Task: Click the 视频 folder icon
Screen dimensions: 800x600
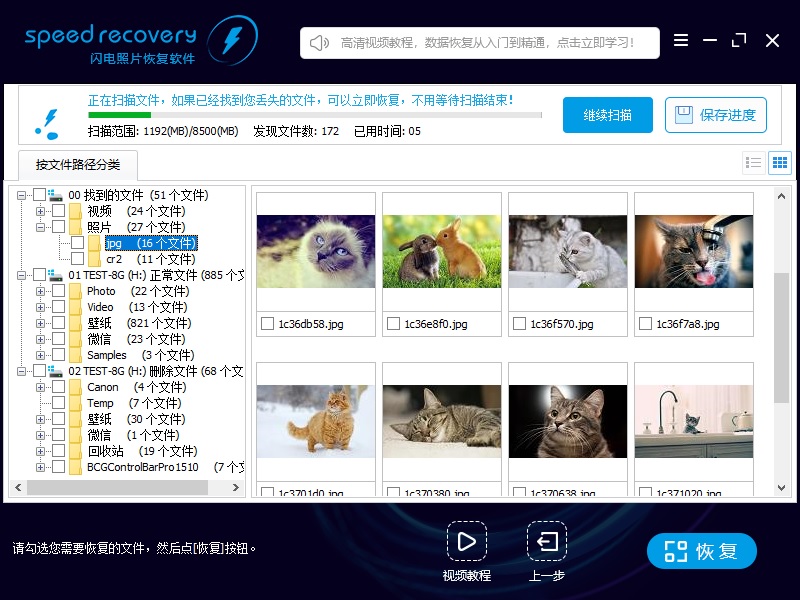Action: tap(76, 211)
